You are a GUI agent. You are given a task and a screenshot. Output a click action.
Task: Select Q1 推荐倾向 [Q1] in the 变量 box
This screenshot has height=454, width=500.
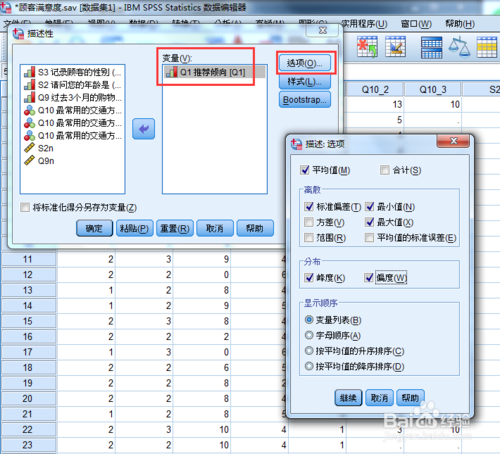click(x=215, y=72)
